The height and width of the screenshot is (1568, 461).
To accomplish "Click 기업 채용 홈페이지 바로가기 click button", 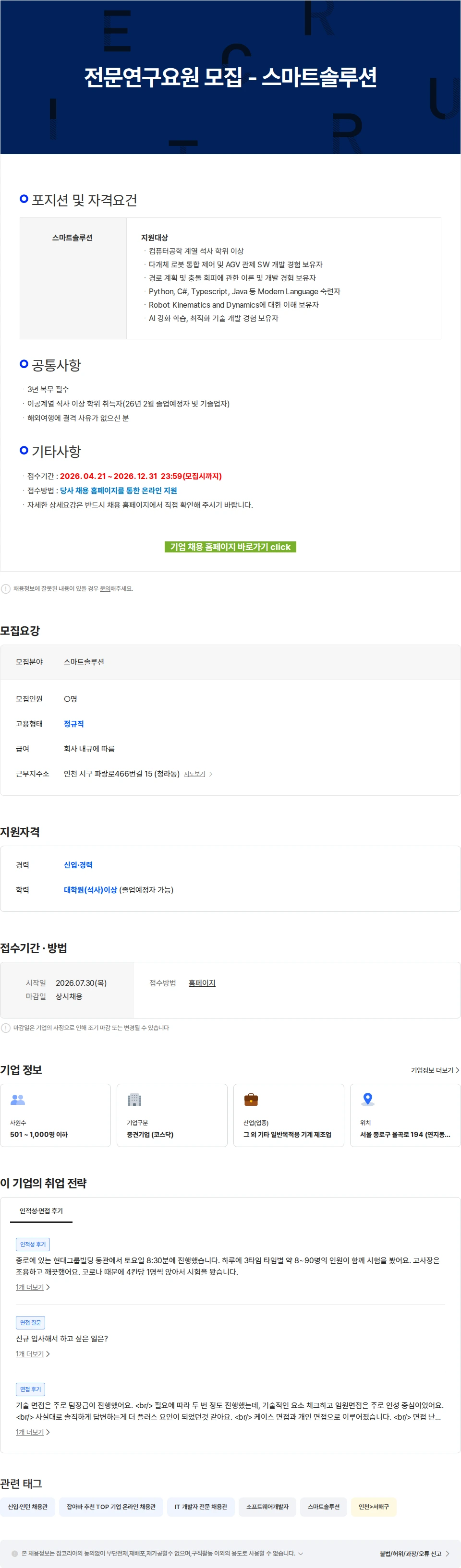I will pos(230,547).
